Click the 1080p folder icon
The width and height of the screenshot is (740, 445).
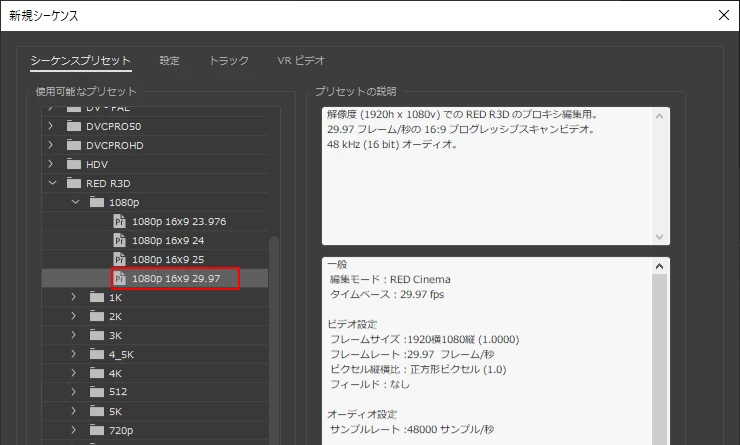point(97,202)
